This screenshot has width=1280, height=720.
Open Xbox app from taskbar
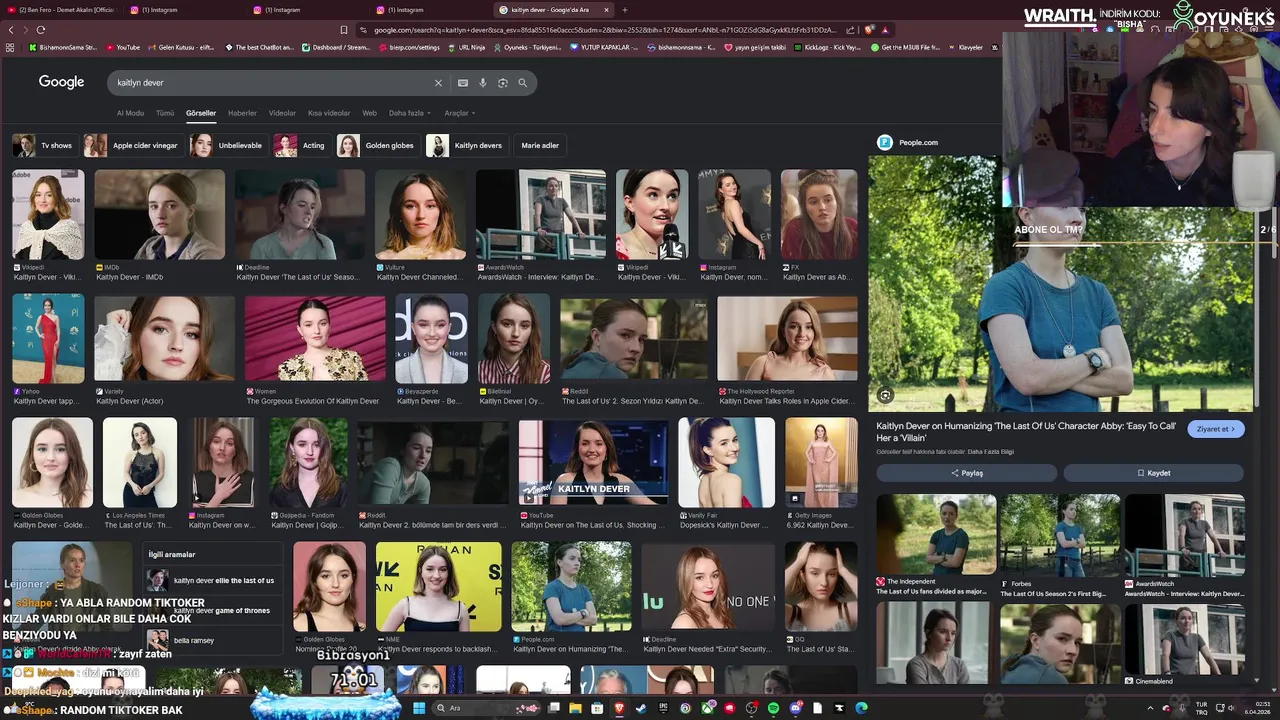tap(707, 708)
